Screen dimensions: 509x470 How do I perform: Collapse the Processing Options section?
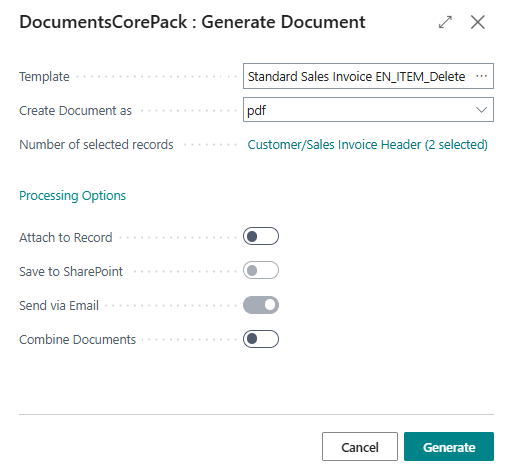72,196
